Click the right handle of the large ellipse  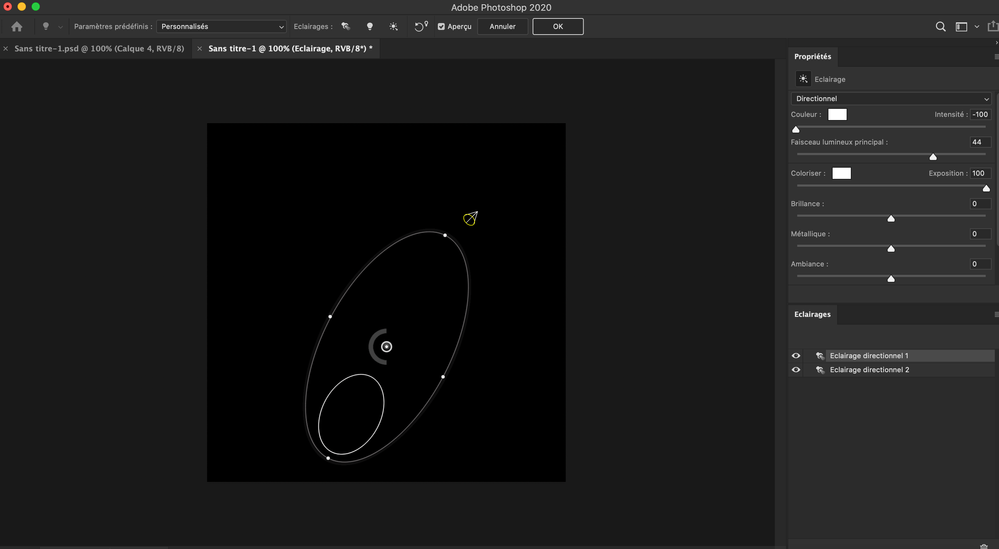(443, 377)
